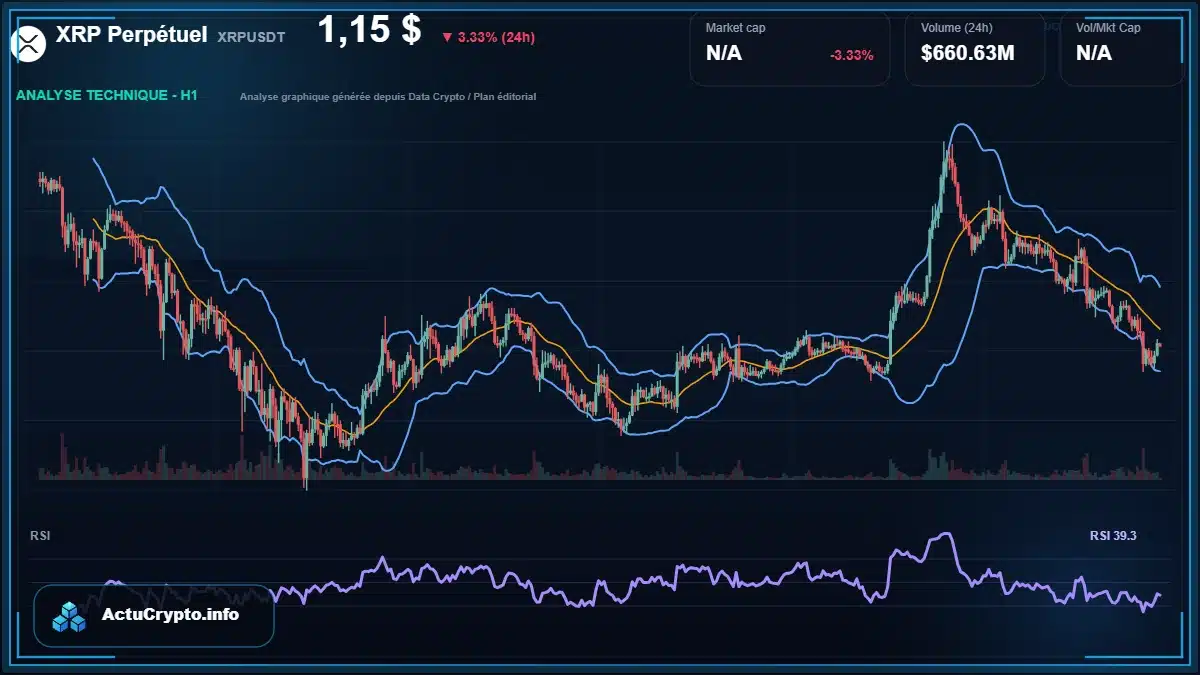Click the XRP coin logo icon
This screenshot has width=1200, height=675.
pos(29,43)
